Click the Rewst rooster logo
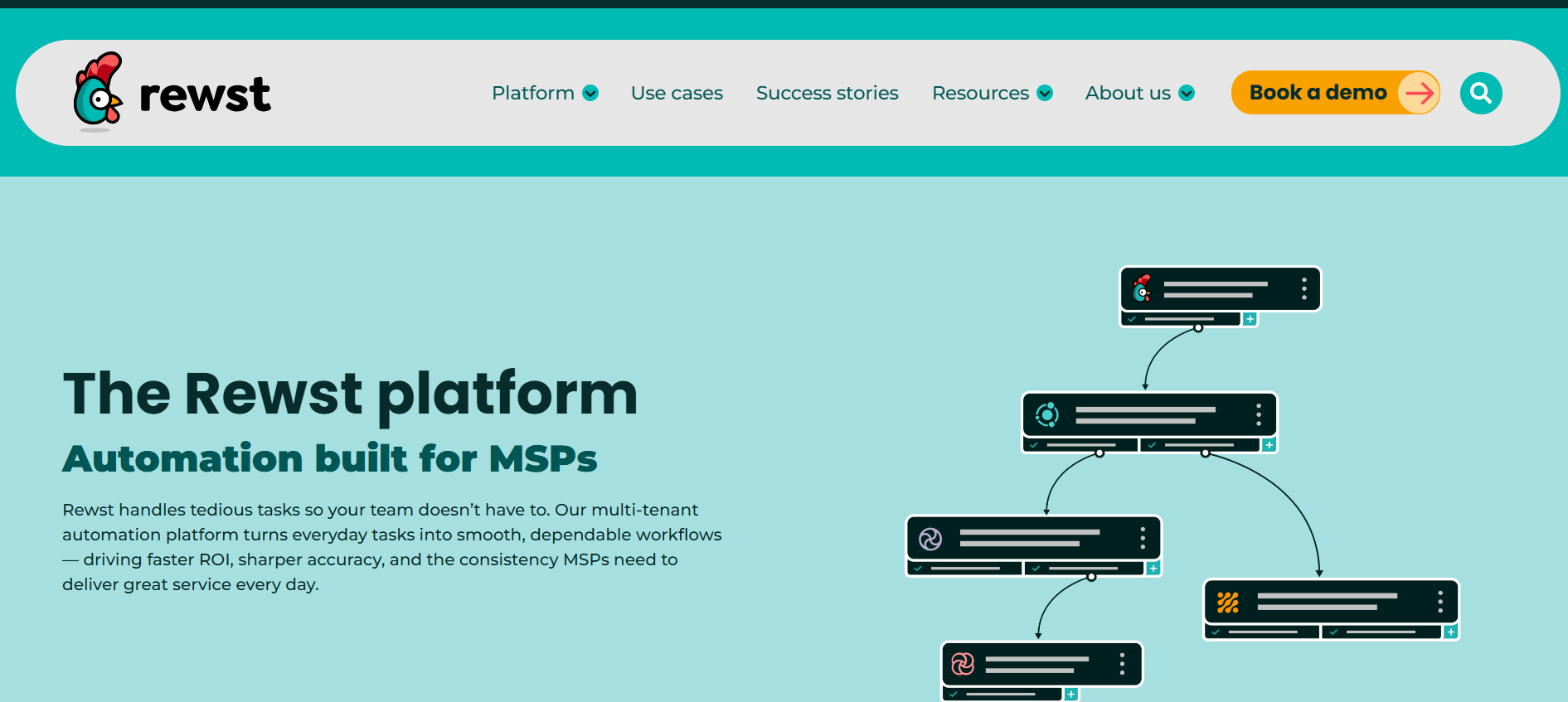 point(172,93)
